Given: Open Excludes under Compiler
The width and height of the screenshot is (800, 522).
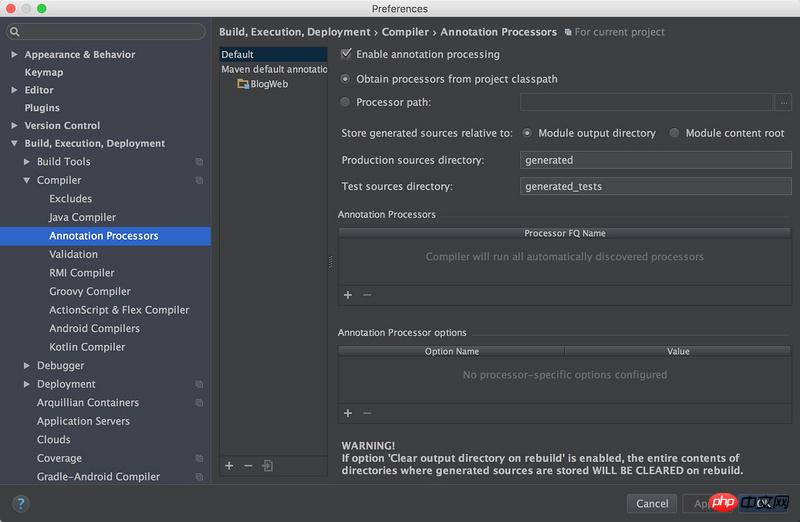Looking at the screenshot, I should pos(70,198).
